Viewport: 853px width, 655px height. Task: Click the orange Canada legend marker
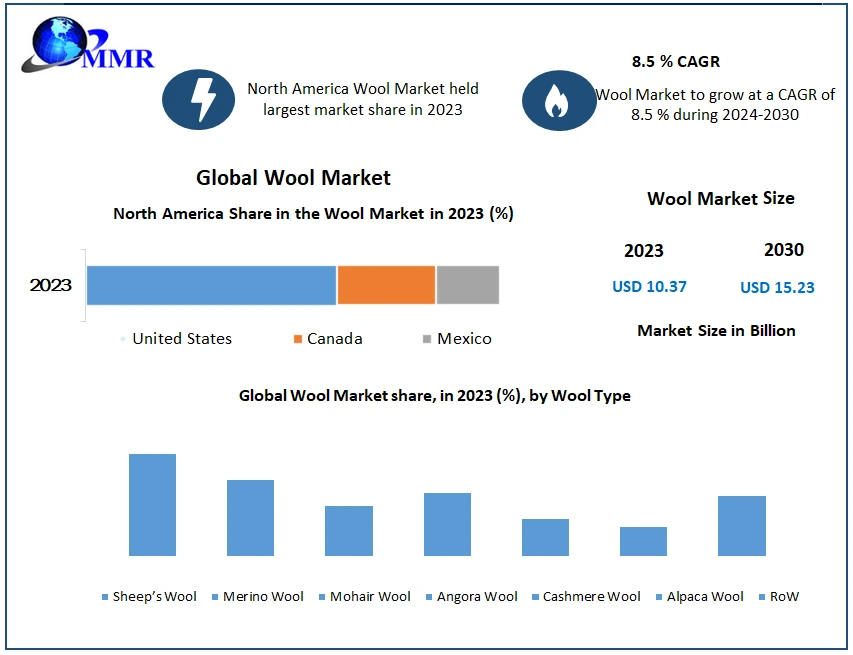point(297,339)
